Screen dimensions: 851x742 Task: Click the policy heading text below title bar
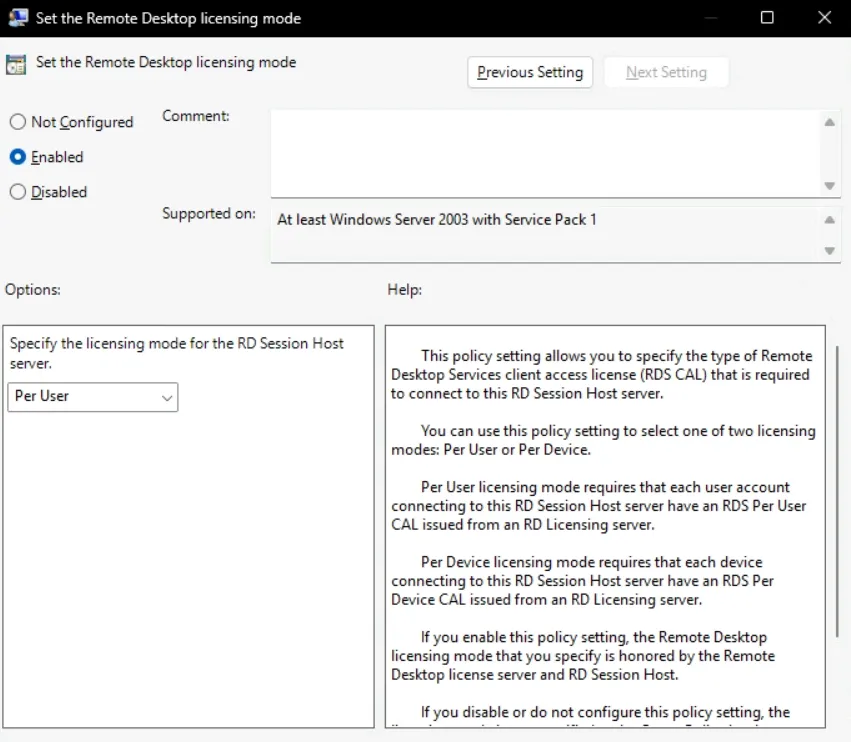pyautogui.click(x=166, y=62)
